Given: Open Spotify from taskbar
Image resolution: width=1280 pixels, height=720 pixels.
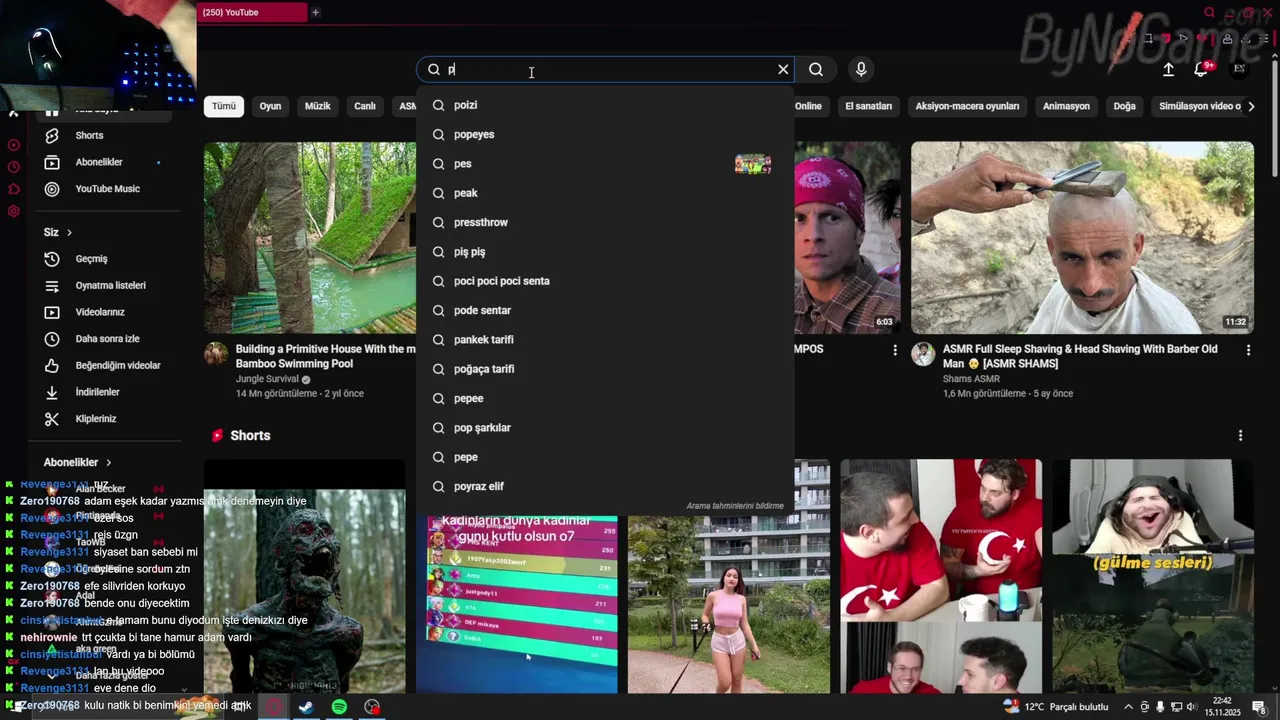Looking at the screenshot, I should pyautogui.click(x=339, y=707).
